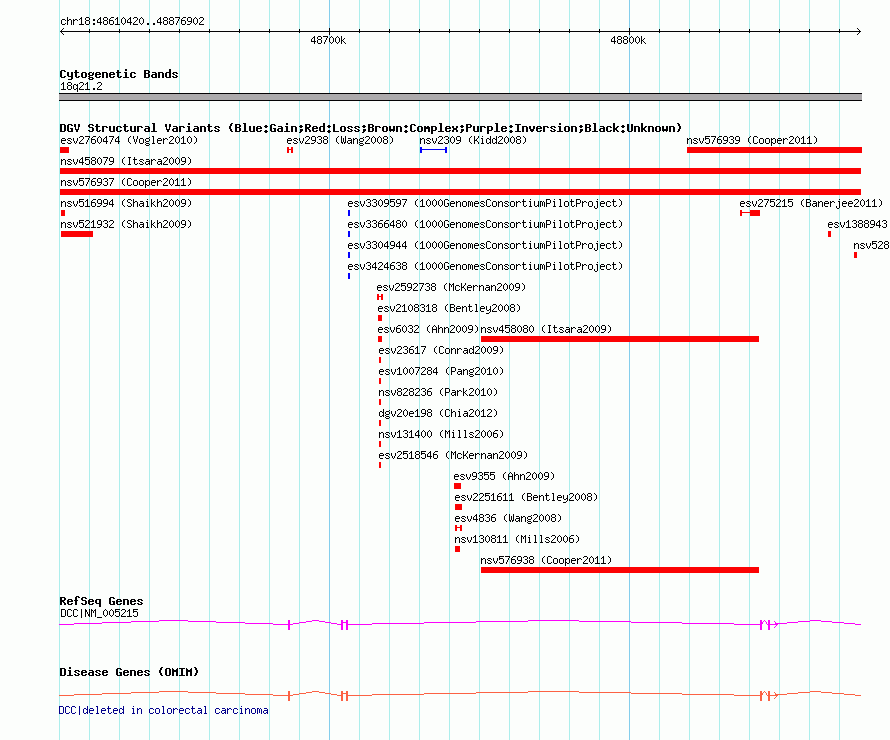890x740 pixels.
Task: Select the esv2938 (Wang2008) red marker
Action: click(x=290, y=150)
